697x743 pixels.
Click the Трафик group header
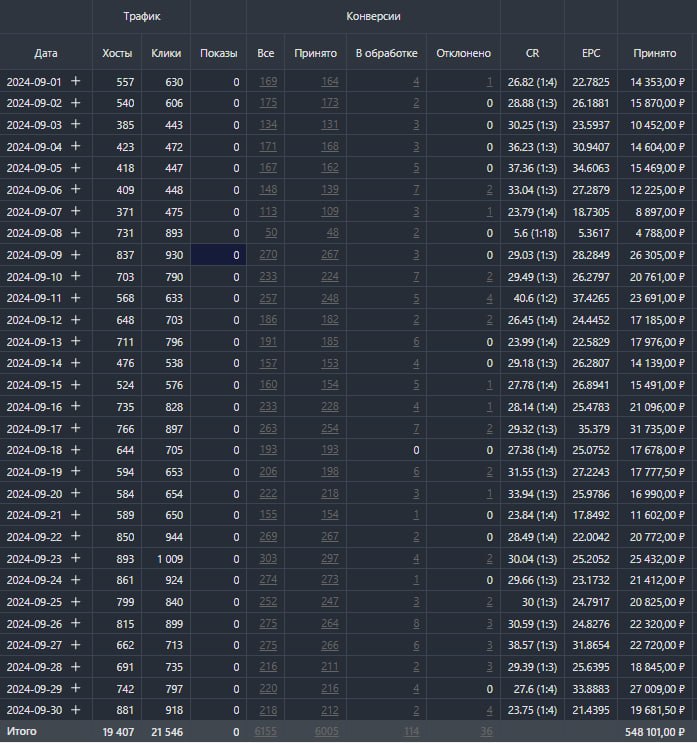142,16
